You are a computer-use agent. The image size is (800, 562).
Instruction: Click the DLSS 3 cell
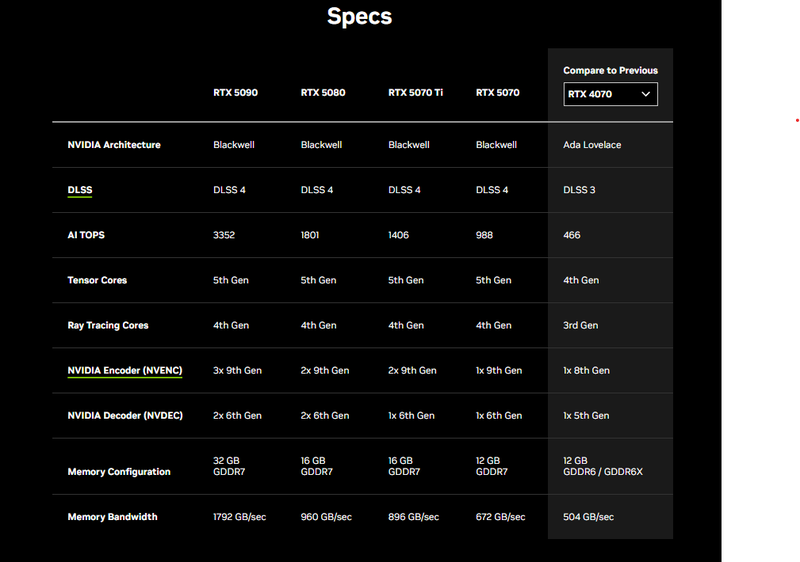point(579,190)
